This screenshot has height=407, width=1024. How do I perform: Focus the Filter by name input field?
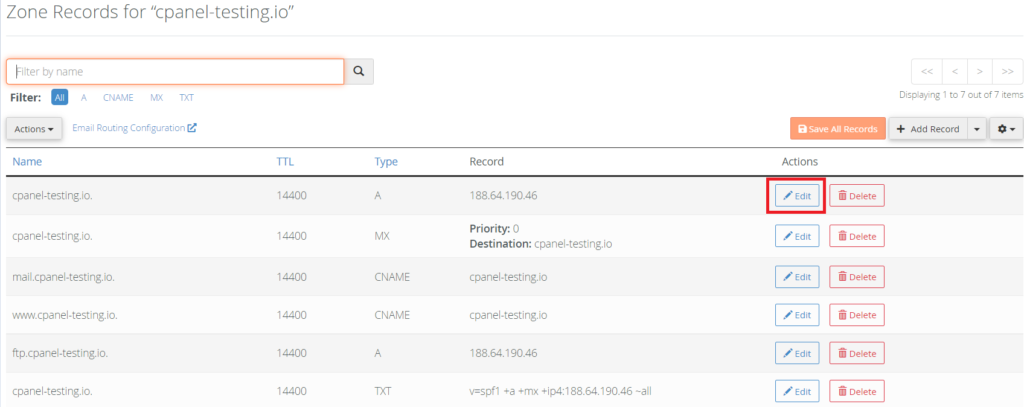(x=175, y=71)
